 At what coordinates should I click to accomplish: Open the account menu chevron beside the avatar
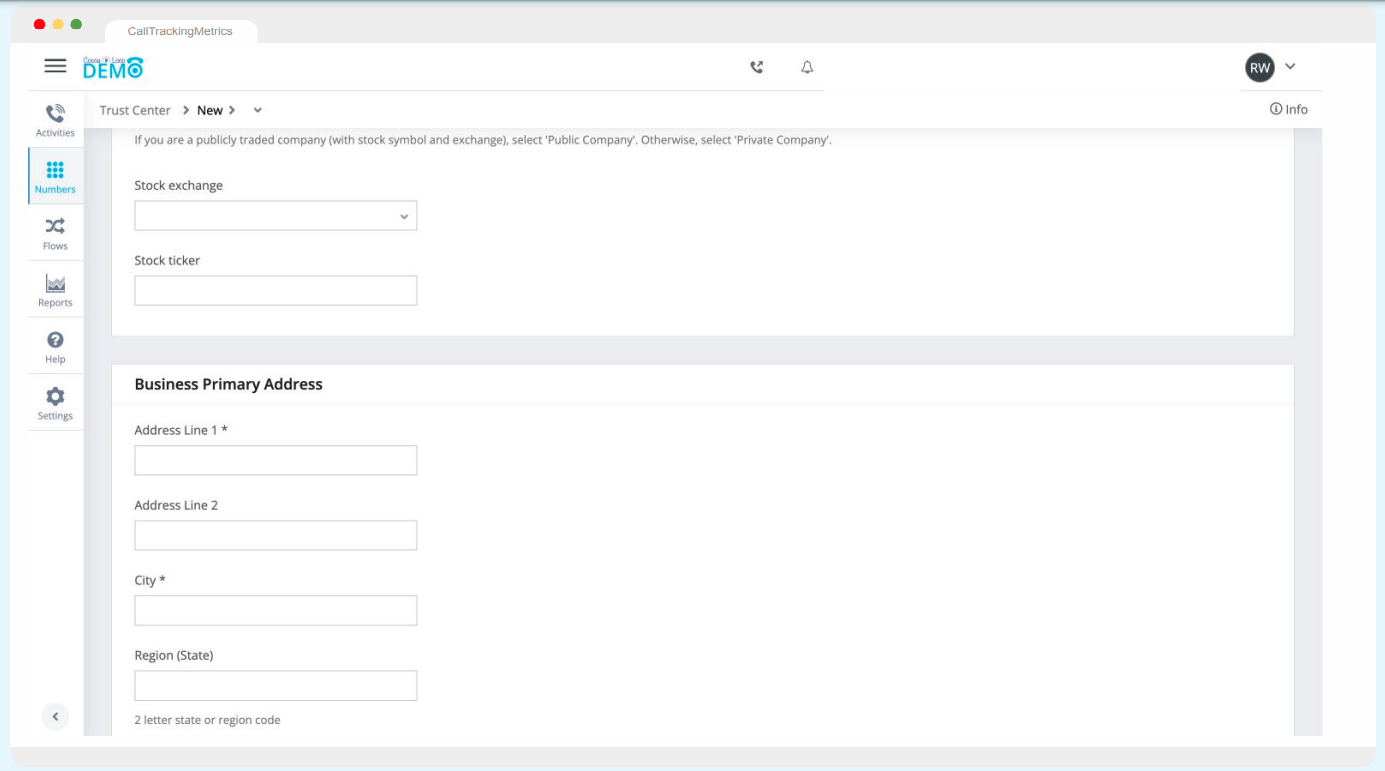[1290, 67]
